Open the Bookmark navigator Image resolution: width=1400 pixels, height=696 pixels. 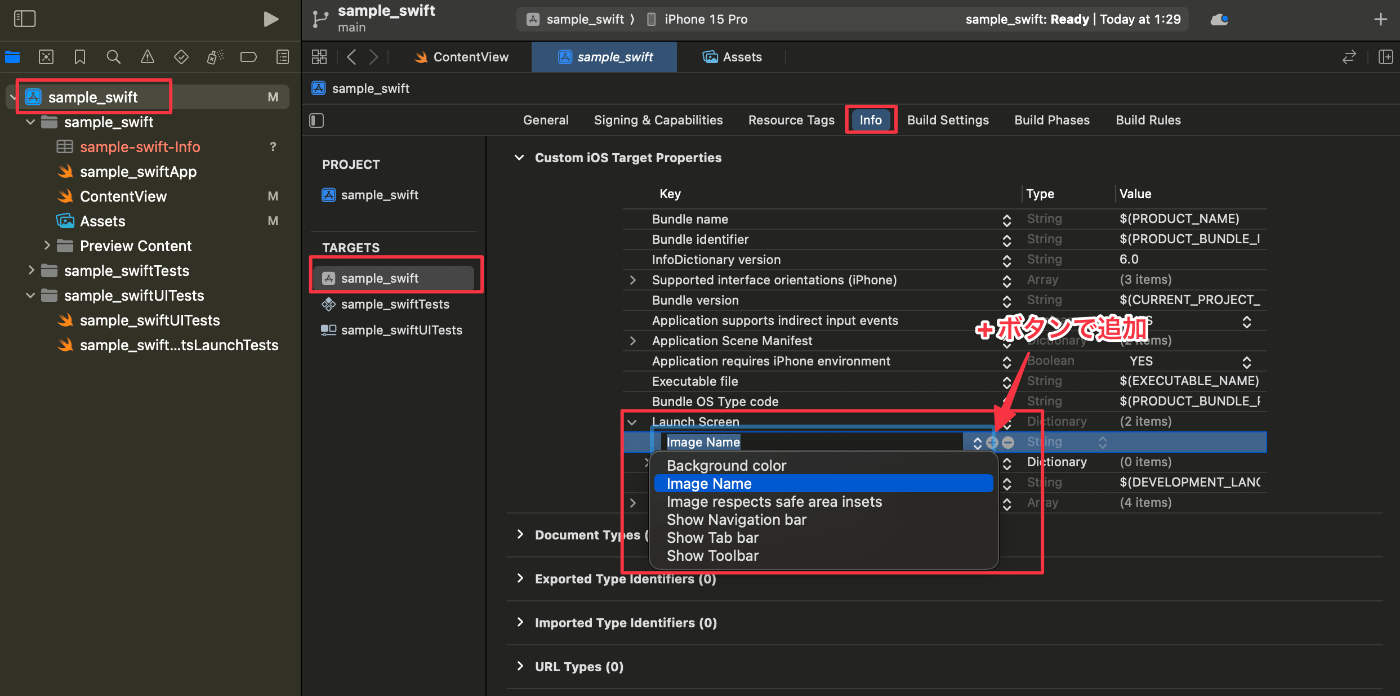click(80, 57)
